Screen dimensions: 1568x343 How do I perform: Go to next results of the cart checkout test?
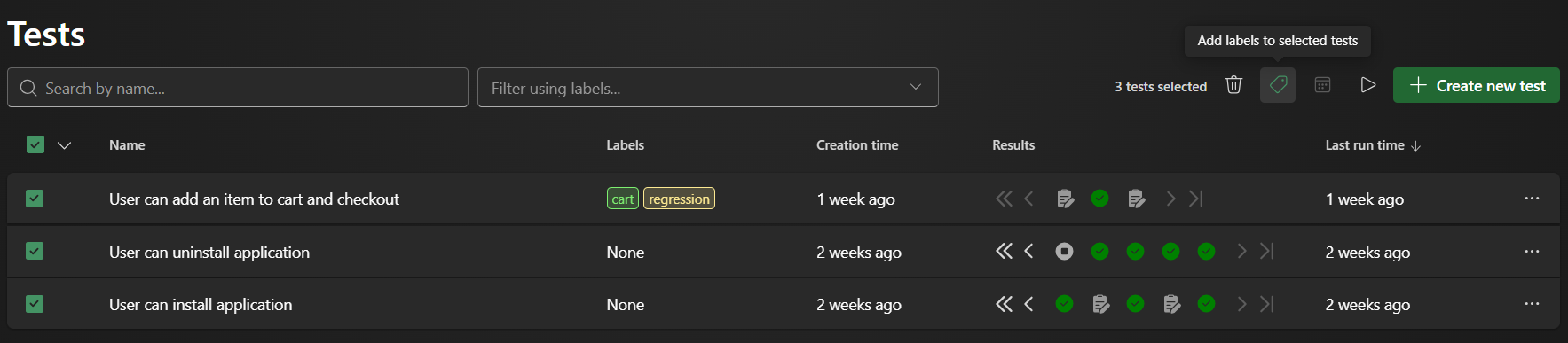[1170, 199]
